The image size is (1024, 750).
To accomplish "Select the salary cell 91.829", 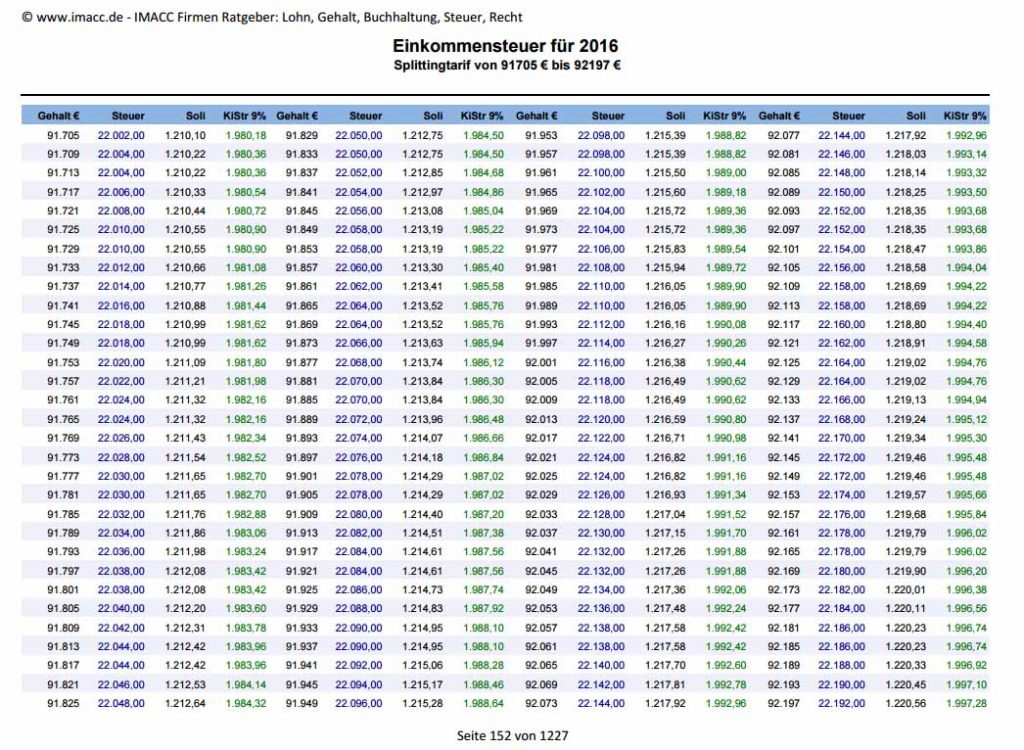I will [302, 135].
